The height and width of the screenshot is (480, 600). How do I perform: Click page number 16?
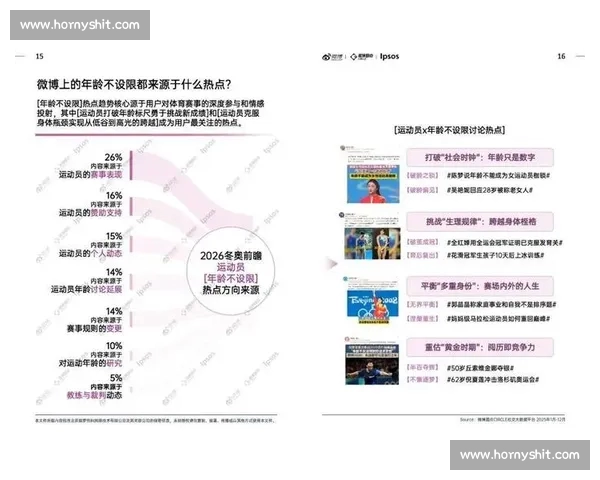pos(561,56)
